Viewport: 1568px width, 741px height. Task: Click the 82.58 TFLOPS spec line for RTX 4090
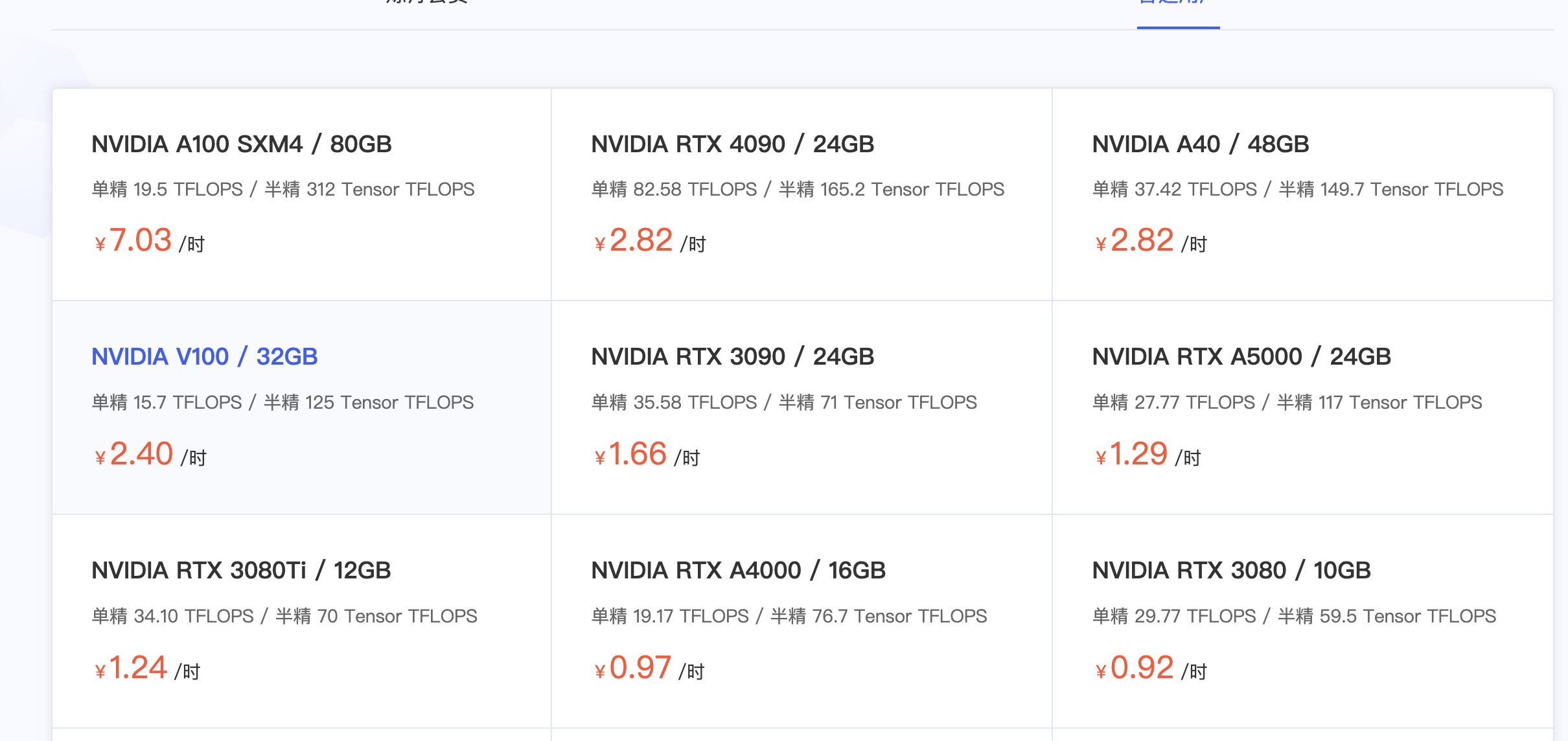pos(798,189)
